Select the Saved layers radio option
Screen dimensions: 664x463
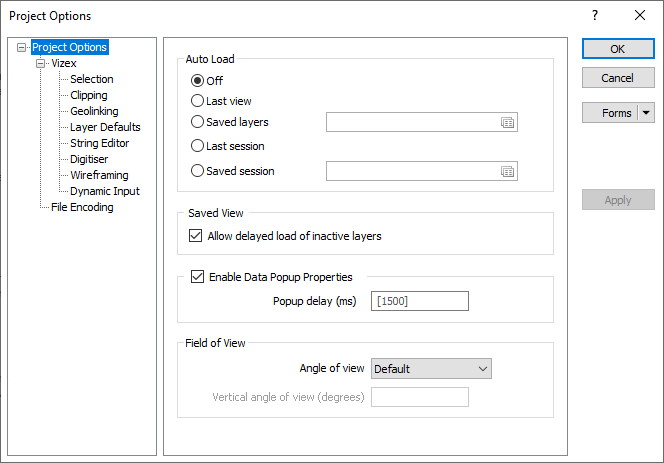point(197,122)
